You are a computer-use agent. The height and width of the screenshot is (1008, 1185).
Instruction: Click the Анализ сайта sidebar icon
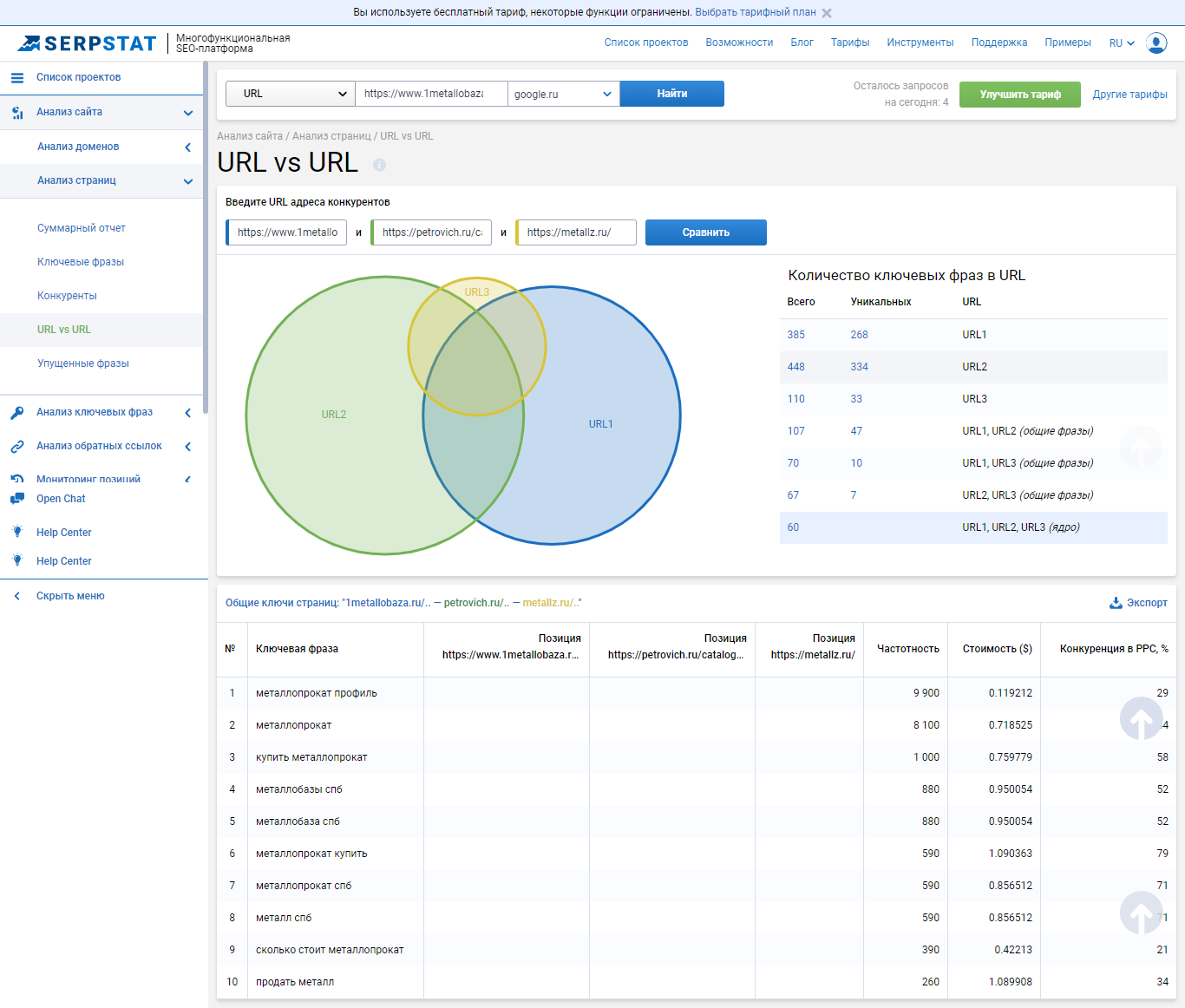[17, 113]
